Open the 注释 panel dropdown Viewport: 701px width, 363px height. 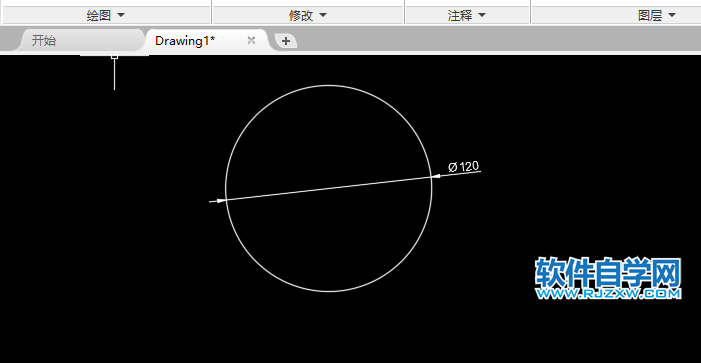[x=467, y=16]
